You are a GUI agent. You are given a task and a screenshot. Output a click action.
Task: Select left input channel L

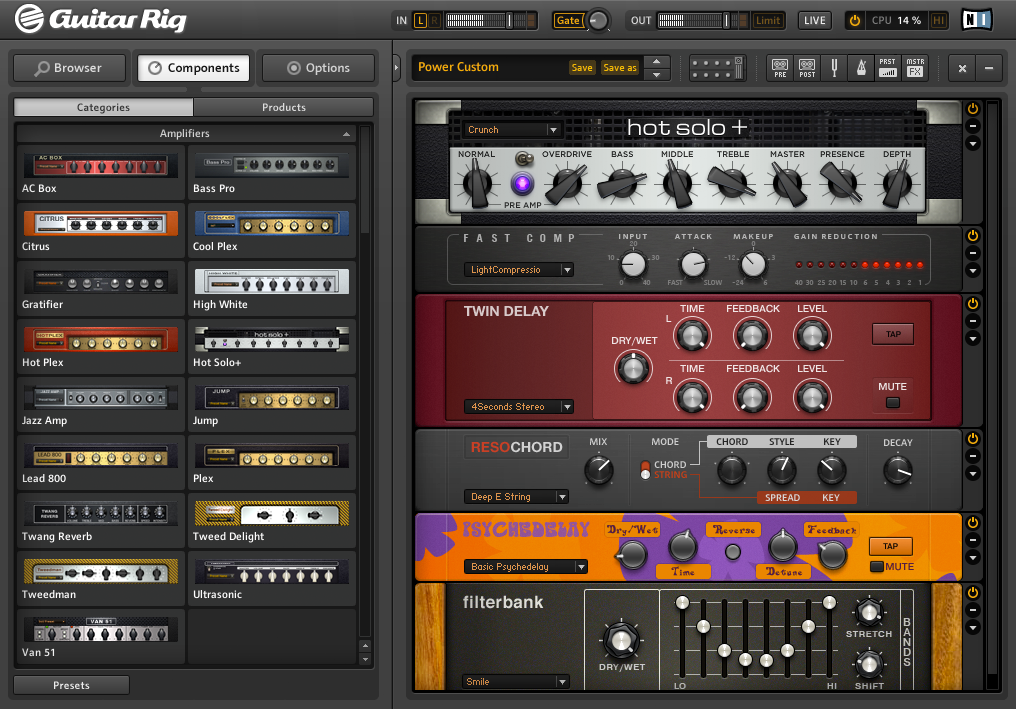click(x=421, y=21)
